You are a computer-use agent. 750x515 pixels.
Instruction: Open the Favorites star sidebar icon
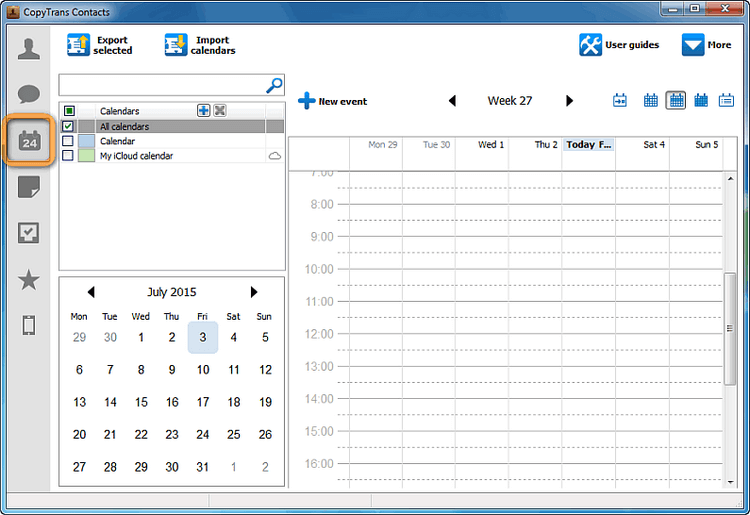pos(29,280)
